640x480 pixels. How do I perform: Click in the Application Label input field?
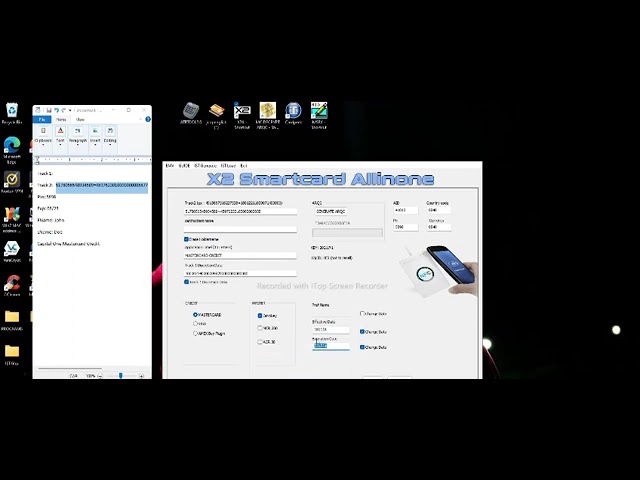click(x=240, y=255)
